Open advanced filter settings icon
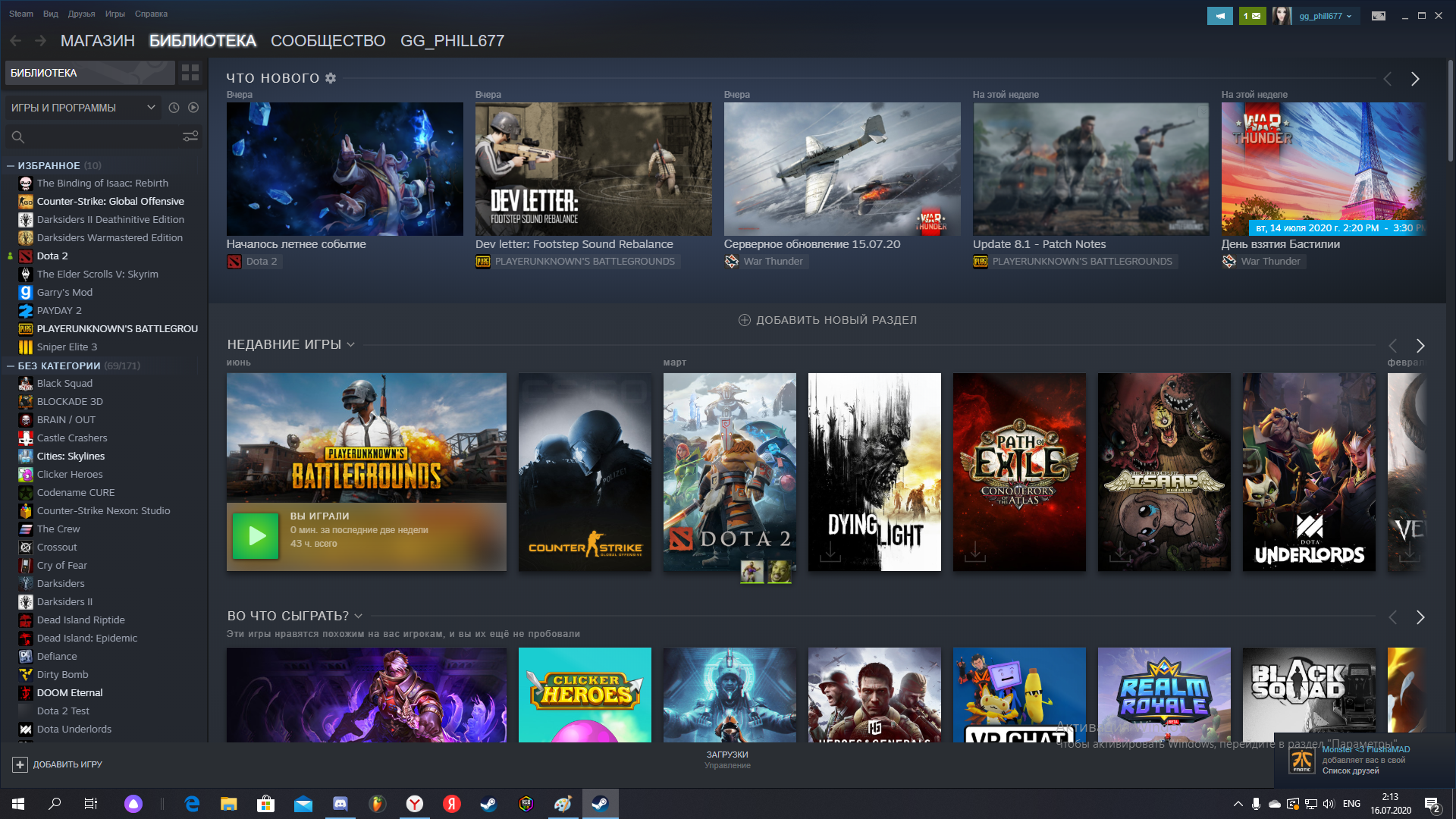1456x819 pixels. [190, 136]
